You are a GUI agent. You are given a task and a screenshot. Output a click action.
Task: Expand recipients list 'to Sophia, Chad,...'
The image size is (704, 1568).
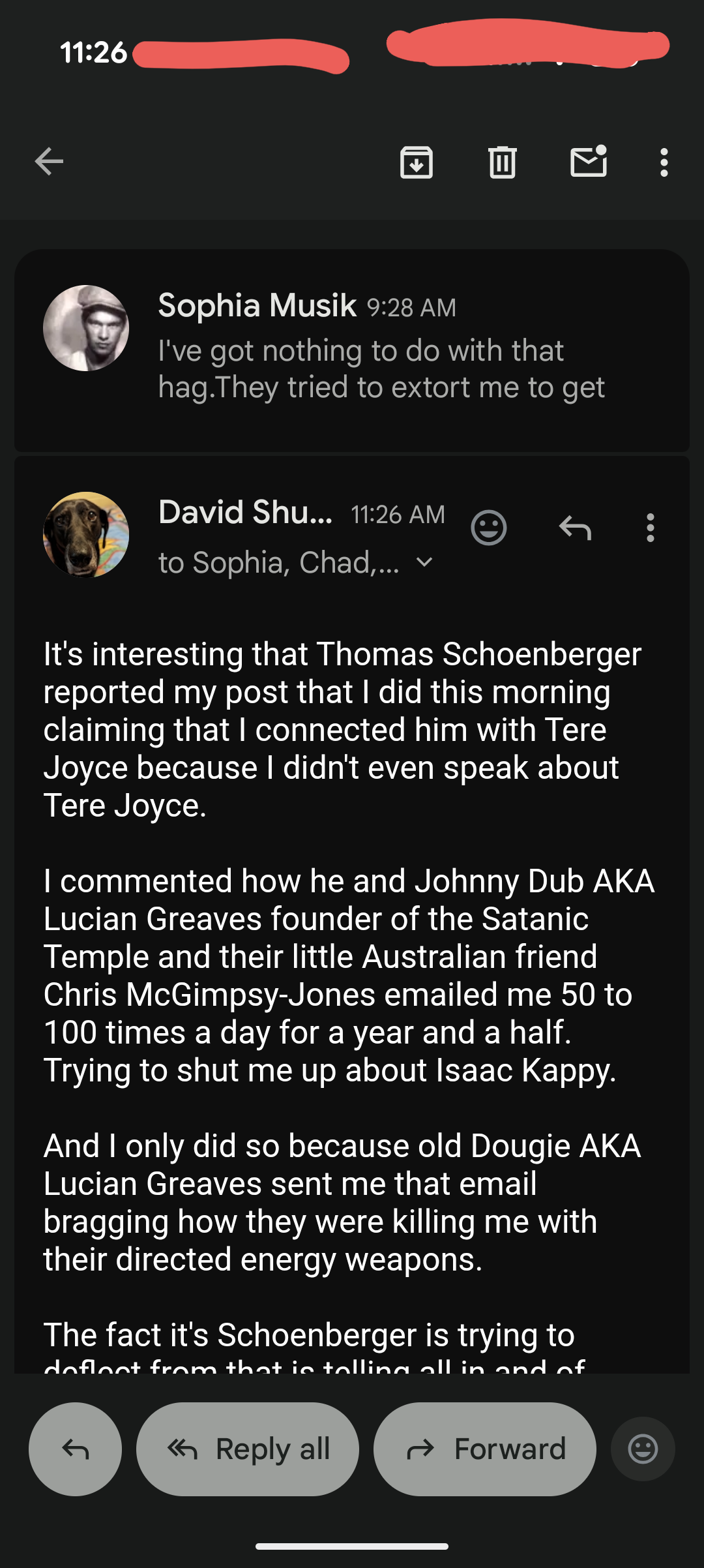(278, 562)
